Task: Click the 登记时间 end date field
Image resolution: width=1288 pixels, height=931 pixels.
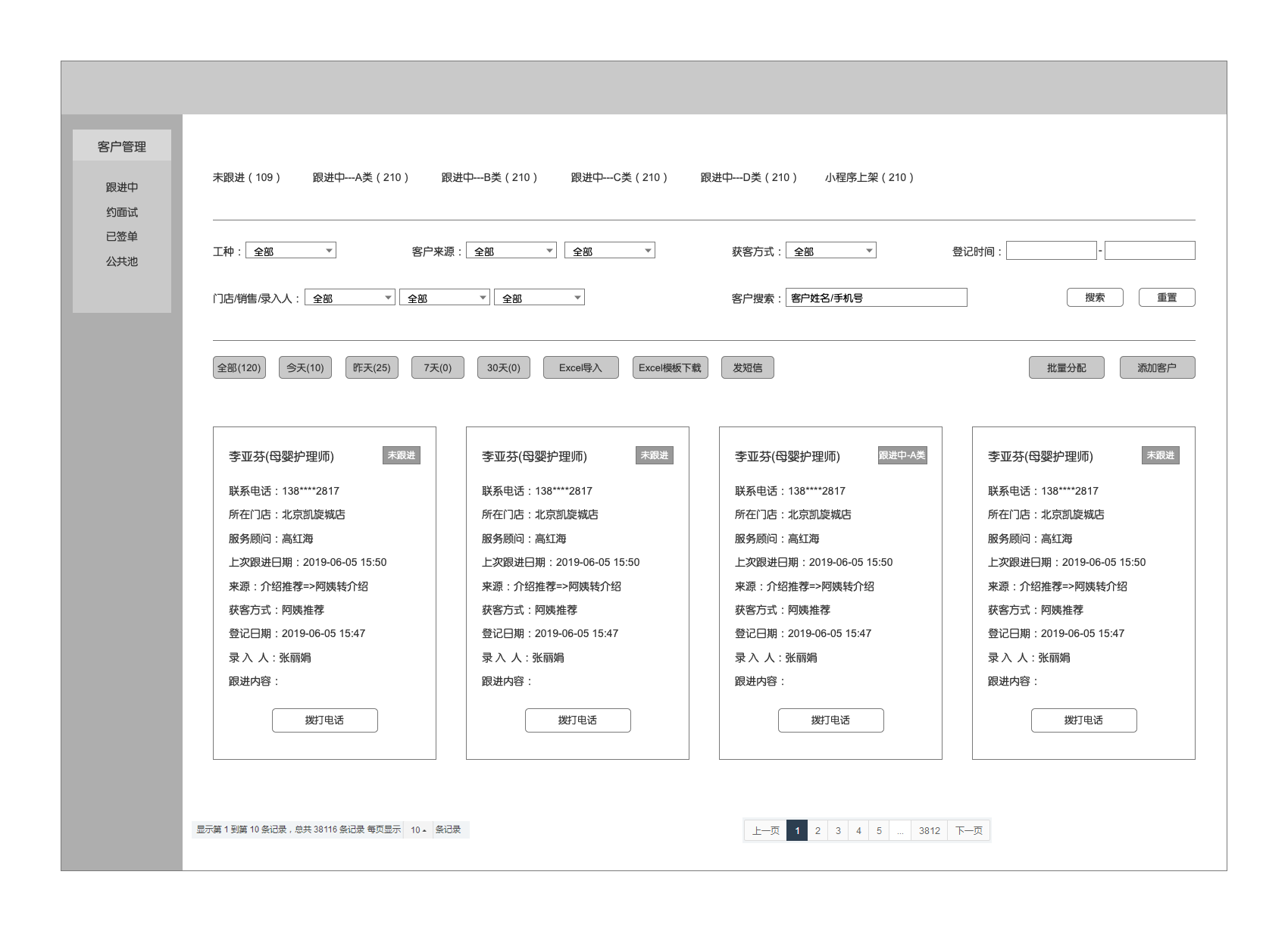Action: 1150,251
